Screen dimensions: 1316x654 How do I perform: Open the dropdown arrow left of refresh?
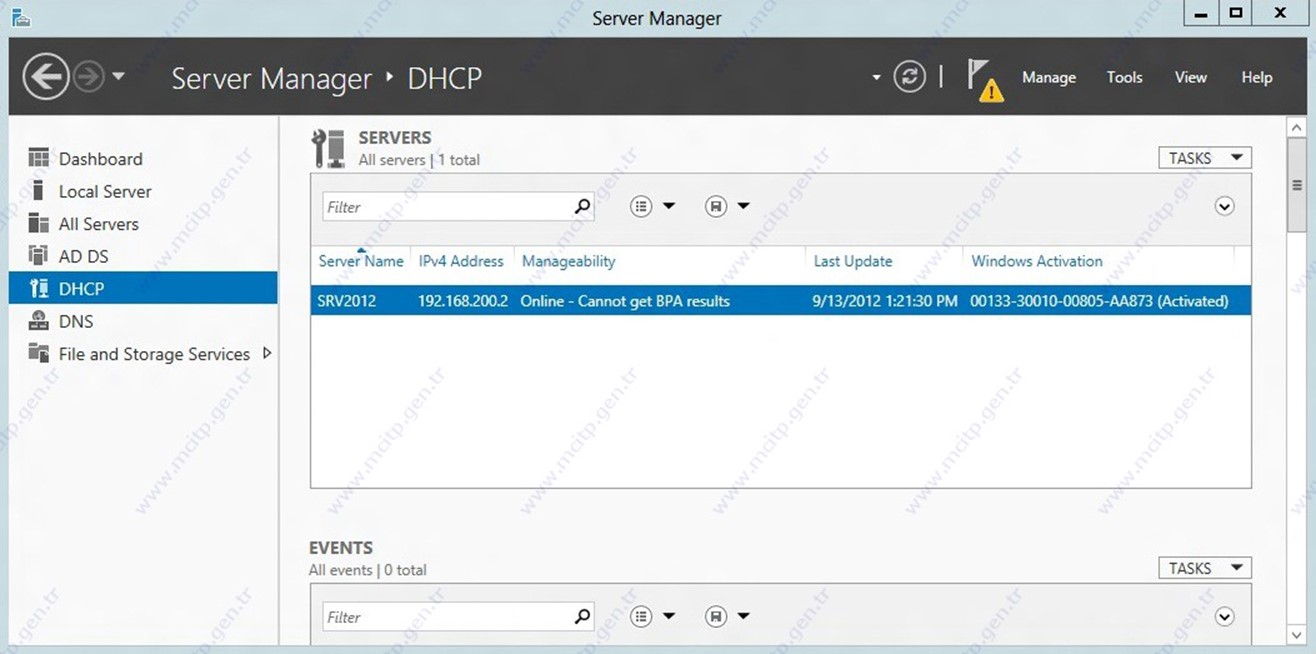pyautogui.click(x=877, y=77)
